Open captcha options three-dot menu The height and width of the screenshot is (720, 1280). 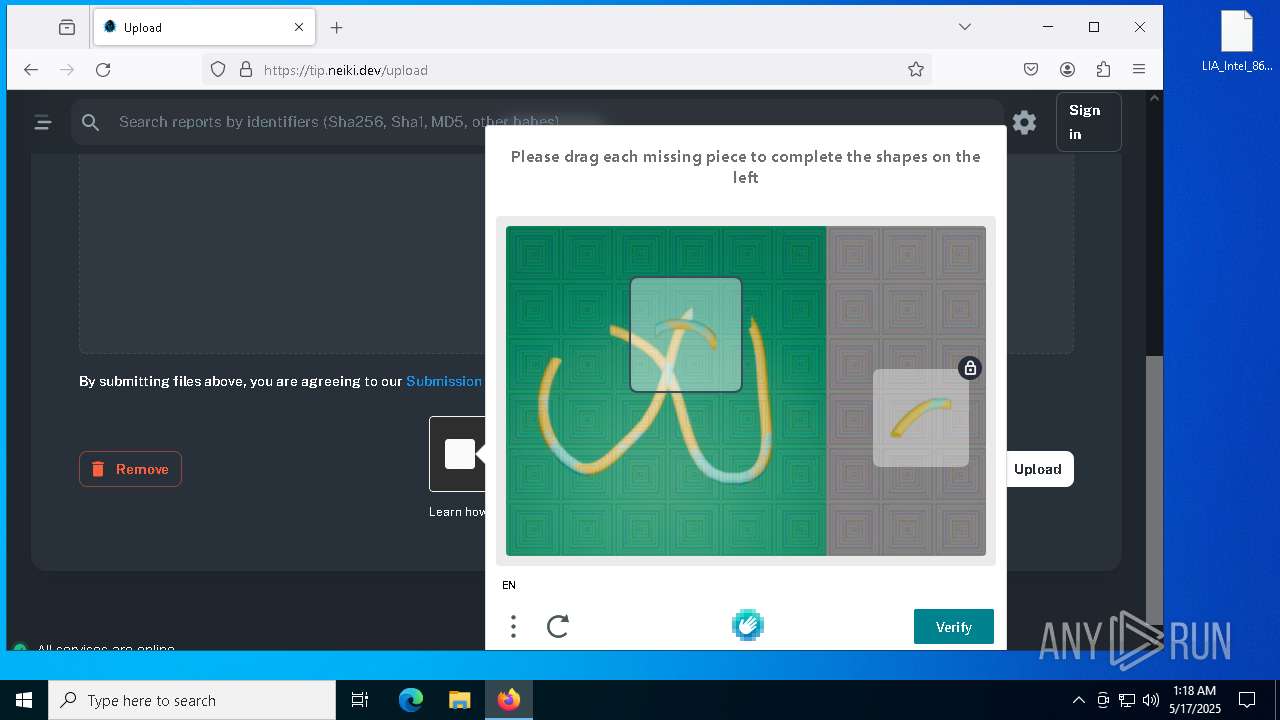(513, 627)
